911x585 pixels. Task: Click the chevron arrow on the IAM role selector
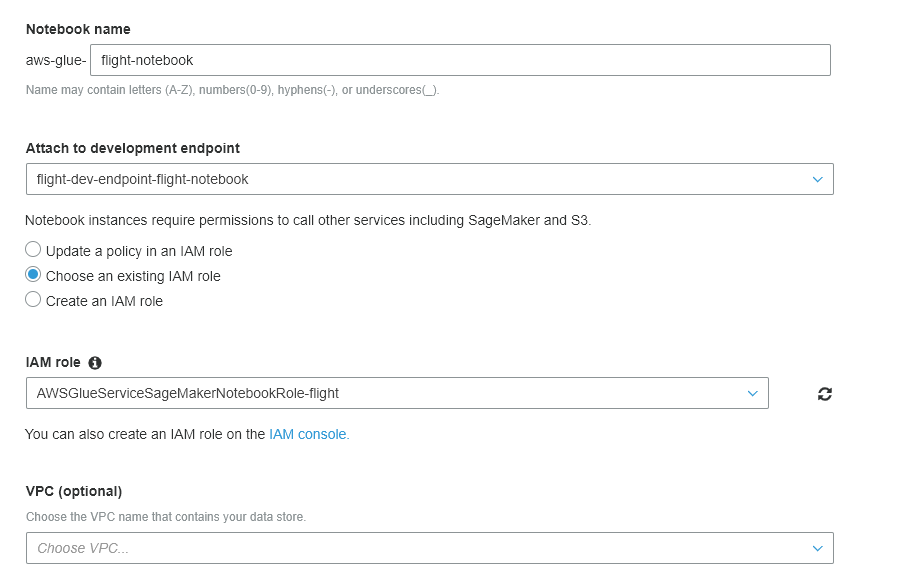(x=753, y=393)
